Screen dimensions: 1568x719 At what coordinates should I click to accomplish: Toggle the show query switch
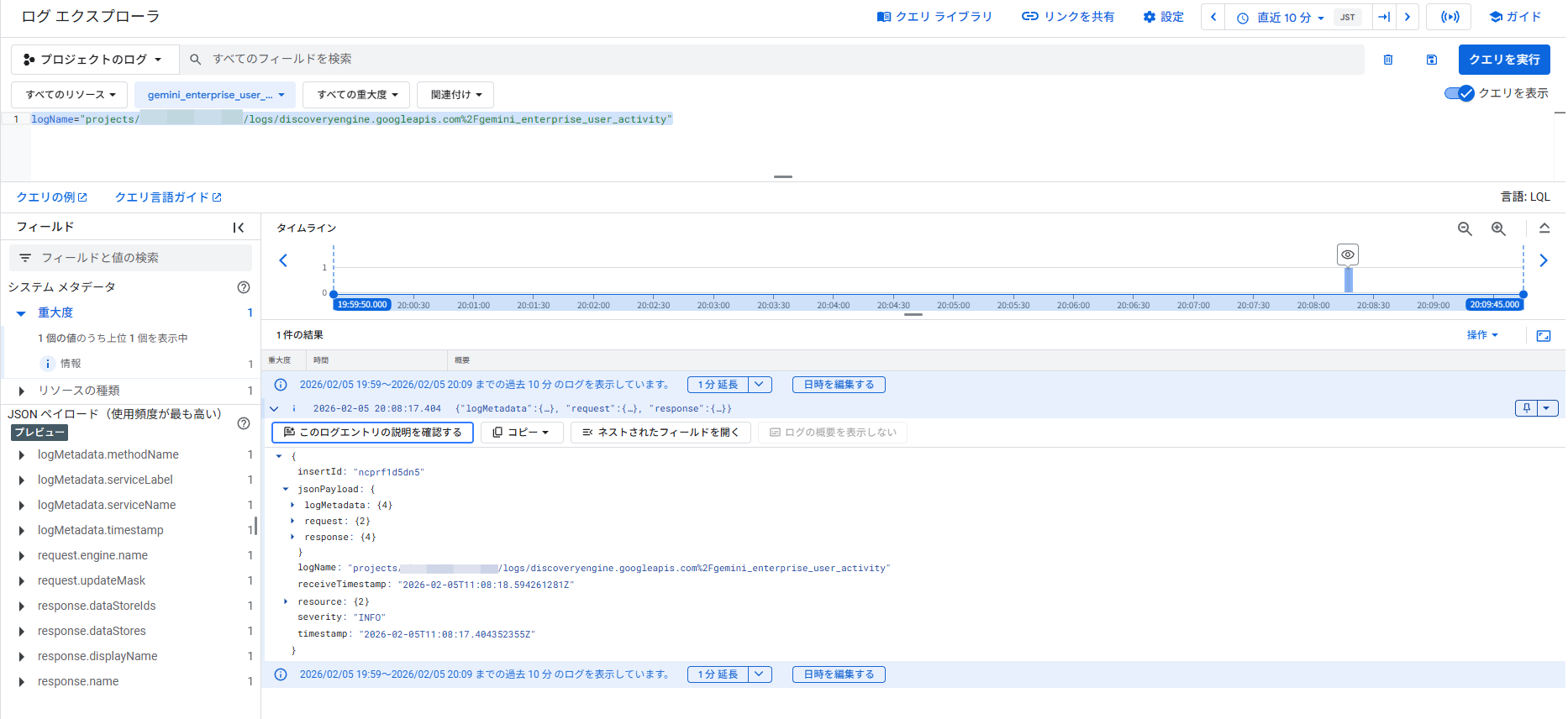1460,93
